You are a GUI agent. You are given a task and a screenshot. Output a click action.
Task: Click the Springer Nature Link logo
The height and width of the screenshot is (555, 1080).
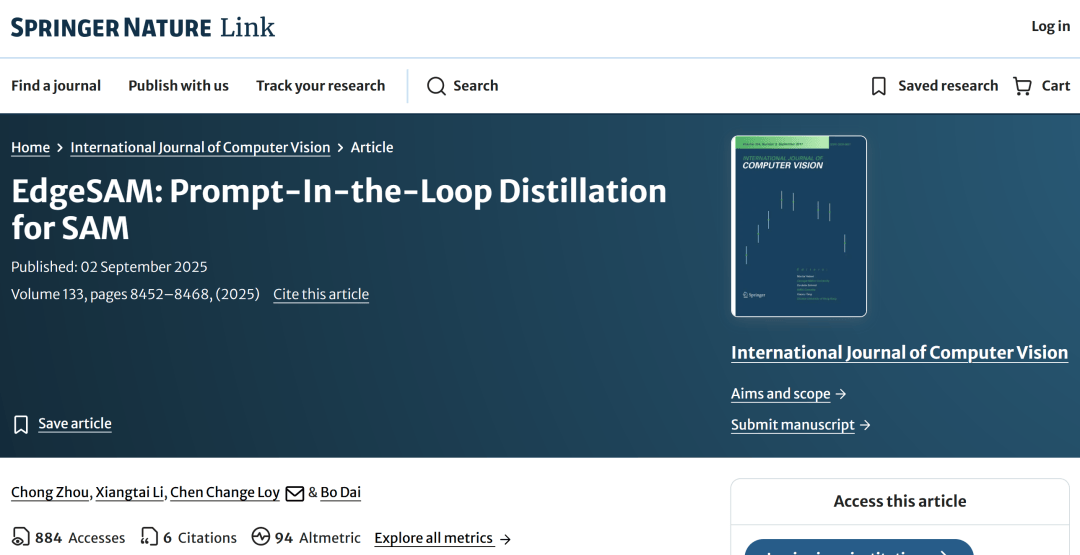click(143, 28)
